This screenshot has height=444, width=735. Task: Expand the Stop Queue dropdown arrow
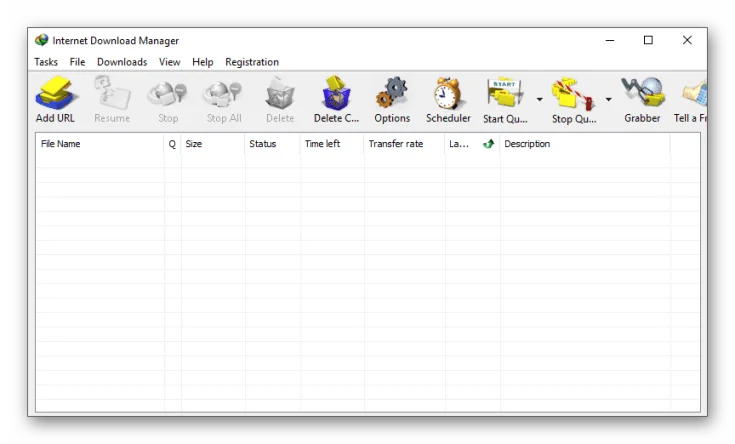[608, 99]
